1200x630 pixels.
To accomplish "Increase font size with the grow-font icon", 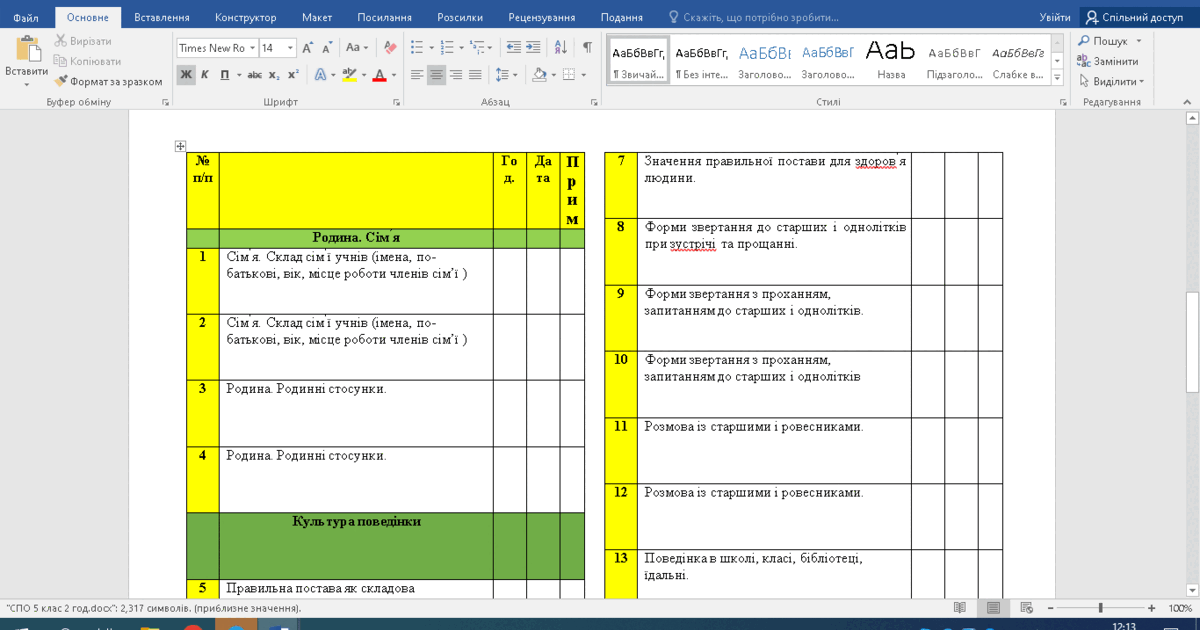I will coord(308,48).
